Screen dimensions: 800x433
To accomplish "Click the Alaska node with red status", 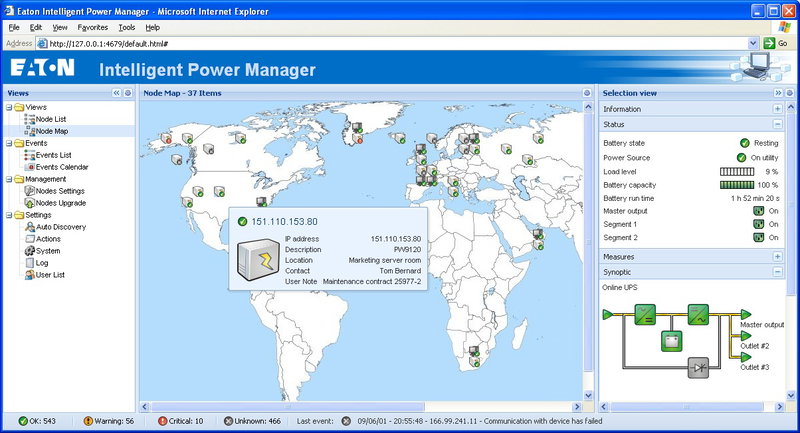I will click(166, 138).
